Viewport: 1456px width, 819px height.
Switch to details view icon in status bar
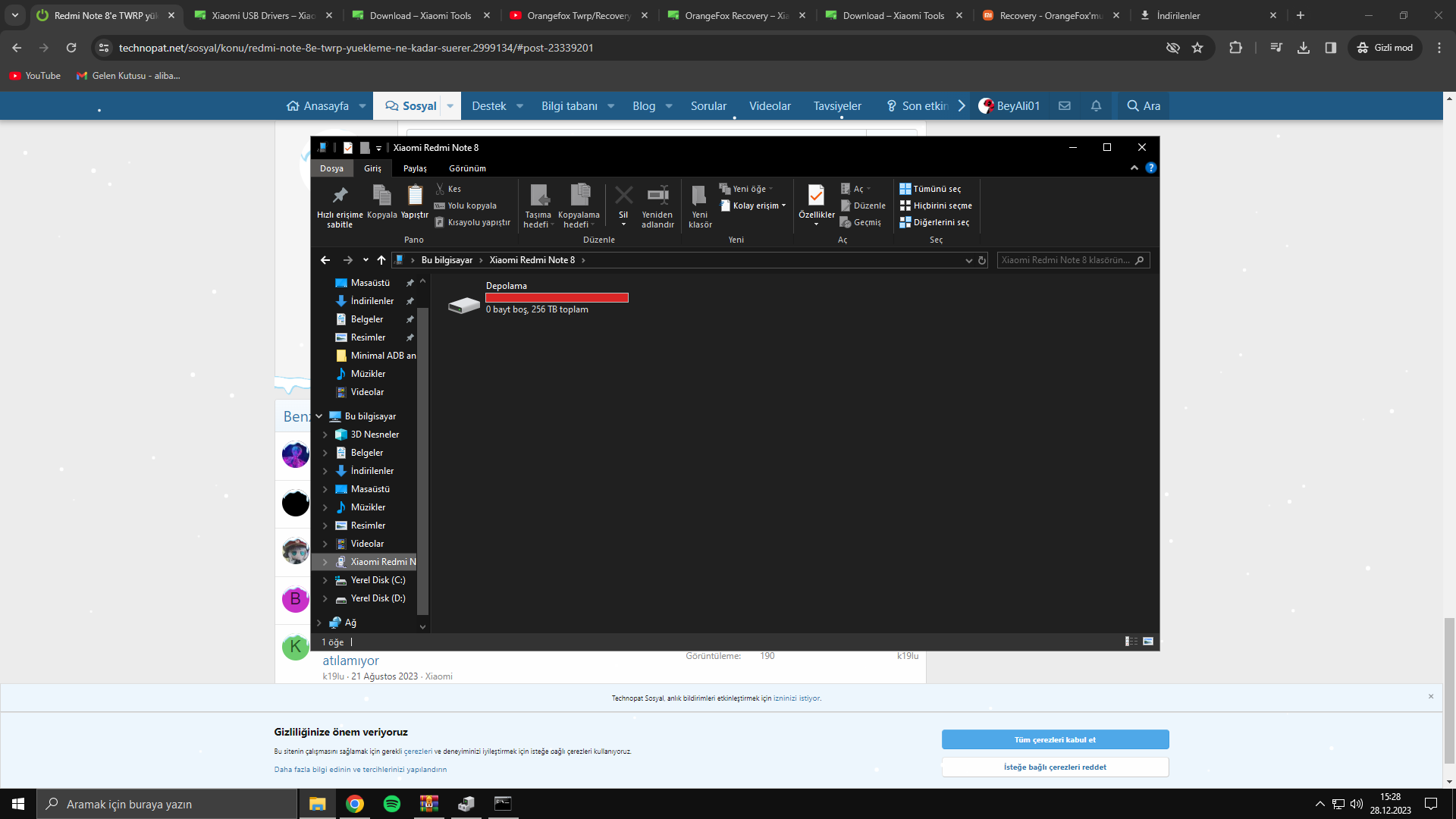tap(1131, 642)
